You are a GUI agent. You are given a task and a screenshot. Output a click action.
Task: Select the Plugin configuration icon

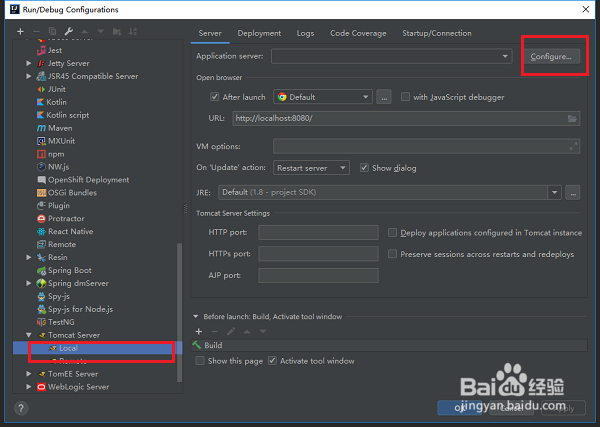[41, 206]
